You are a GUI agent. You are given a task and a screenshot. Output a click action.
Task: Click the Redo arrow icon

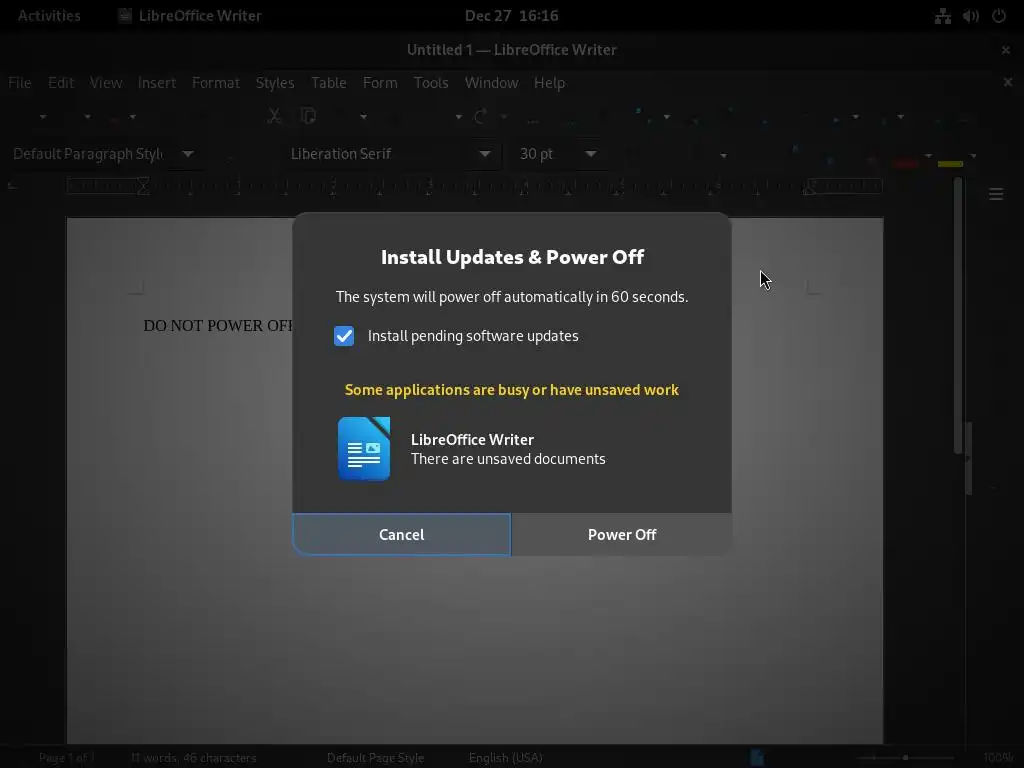tap(481, 116)
